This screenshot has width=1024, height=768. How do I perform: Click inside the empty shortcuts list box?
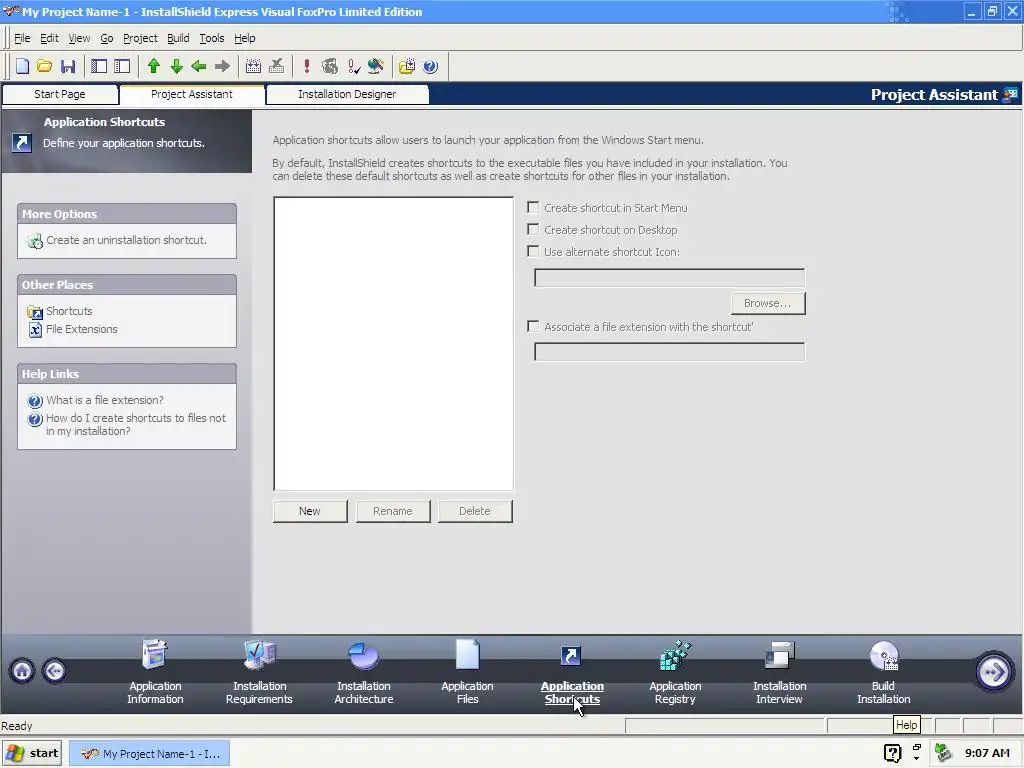click(x=394, y=344)
